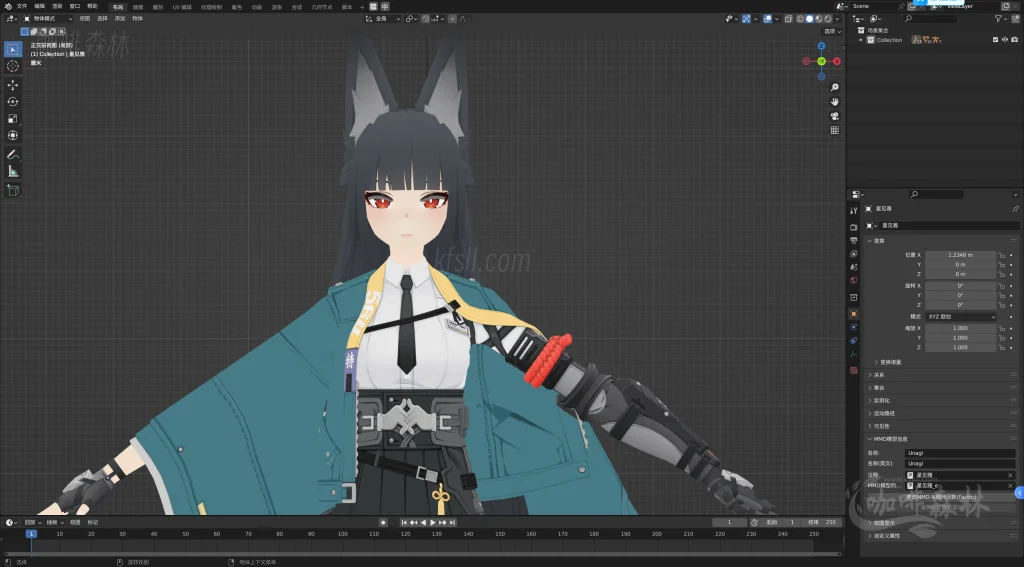
Task: Select the Measure ruler tool
Action: (x=12, y=171)
